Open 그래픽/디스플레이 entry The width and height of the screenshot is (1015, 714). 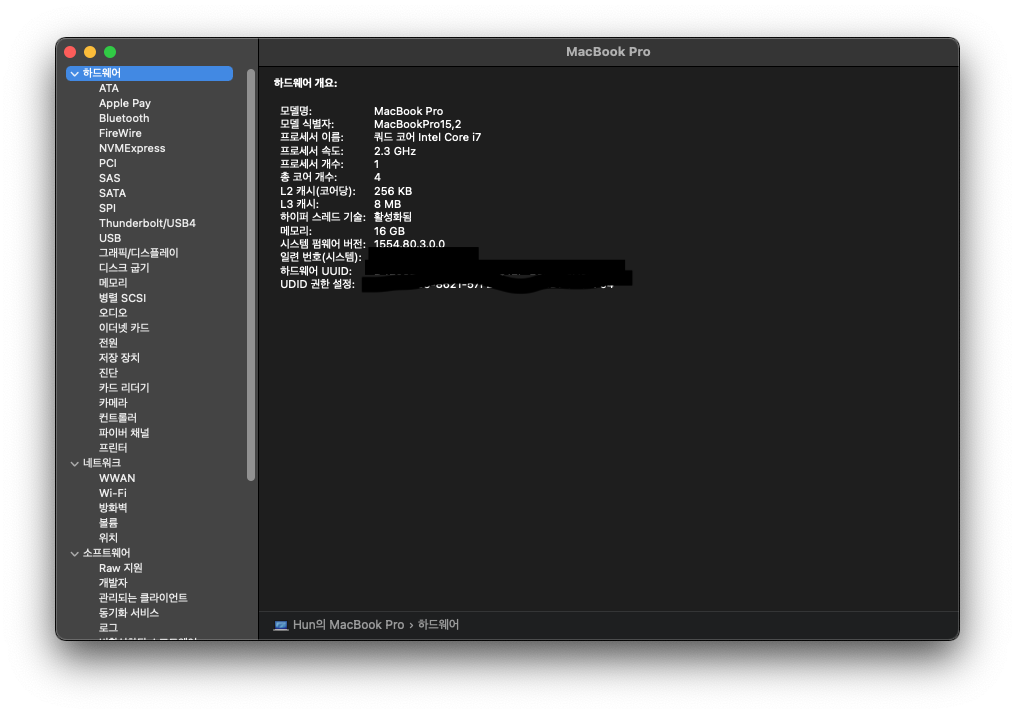point(139,252)
